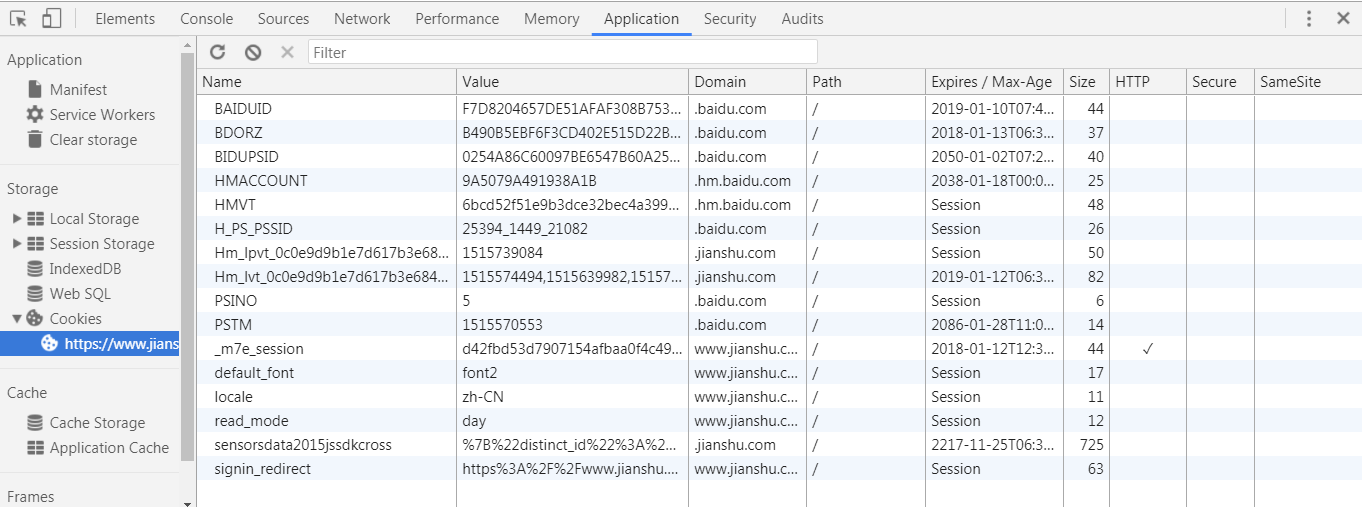The height and width of the screenshot is (507, 1362).
Task: Select the _m7e_session cookie row
Action: [x=779, y=348]
